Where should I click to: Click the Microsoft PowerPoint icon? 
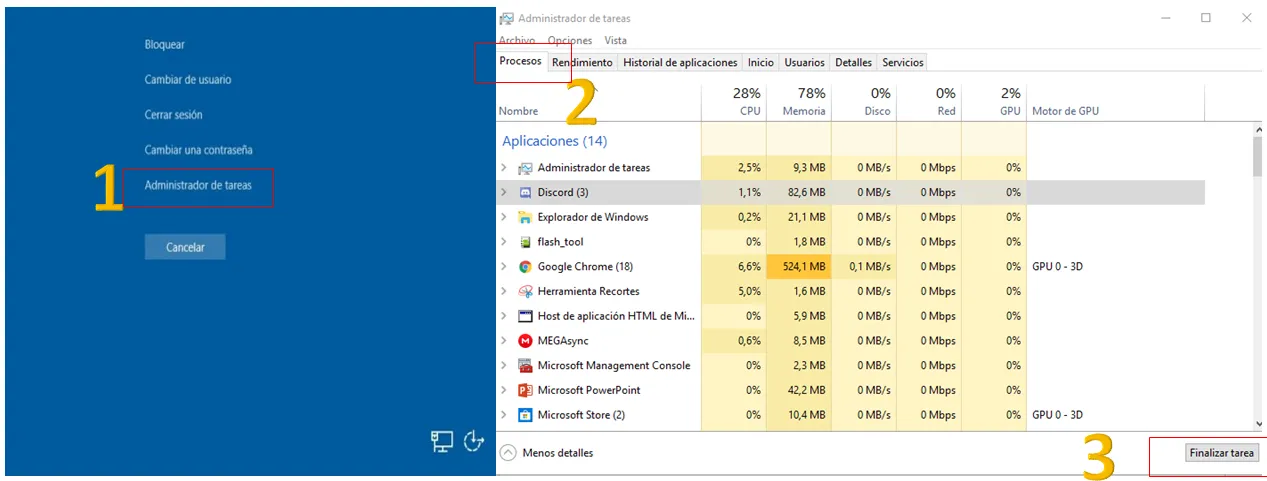[525, 390]
